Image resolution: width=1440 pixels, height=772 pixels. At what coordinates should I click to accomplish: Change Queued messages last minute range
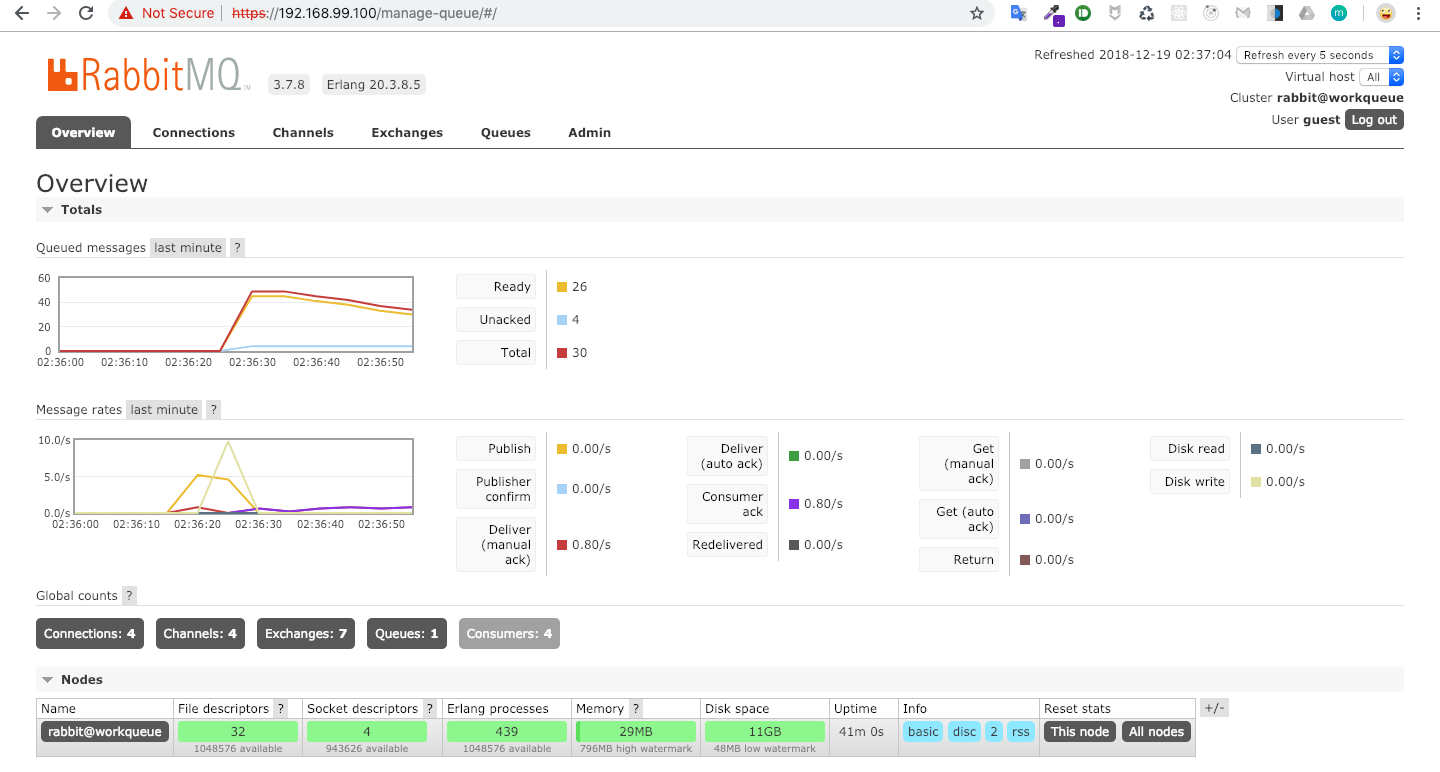coord(188,247)
